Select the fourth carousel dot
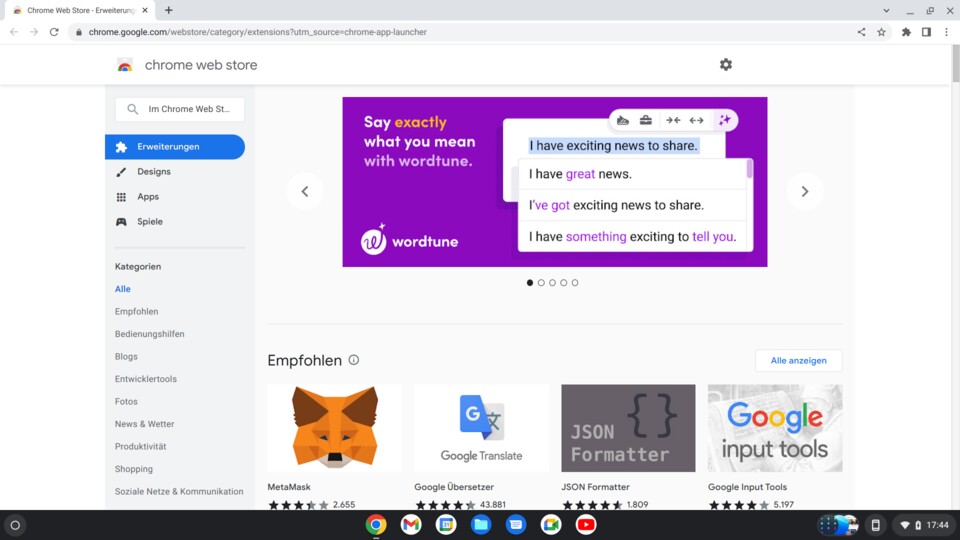 pos(564,283)
